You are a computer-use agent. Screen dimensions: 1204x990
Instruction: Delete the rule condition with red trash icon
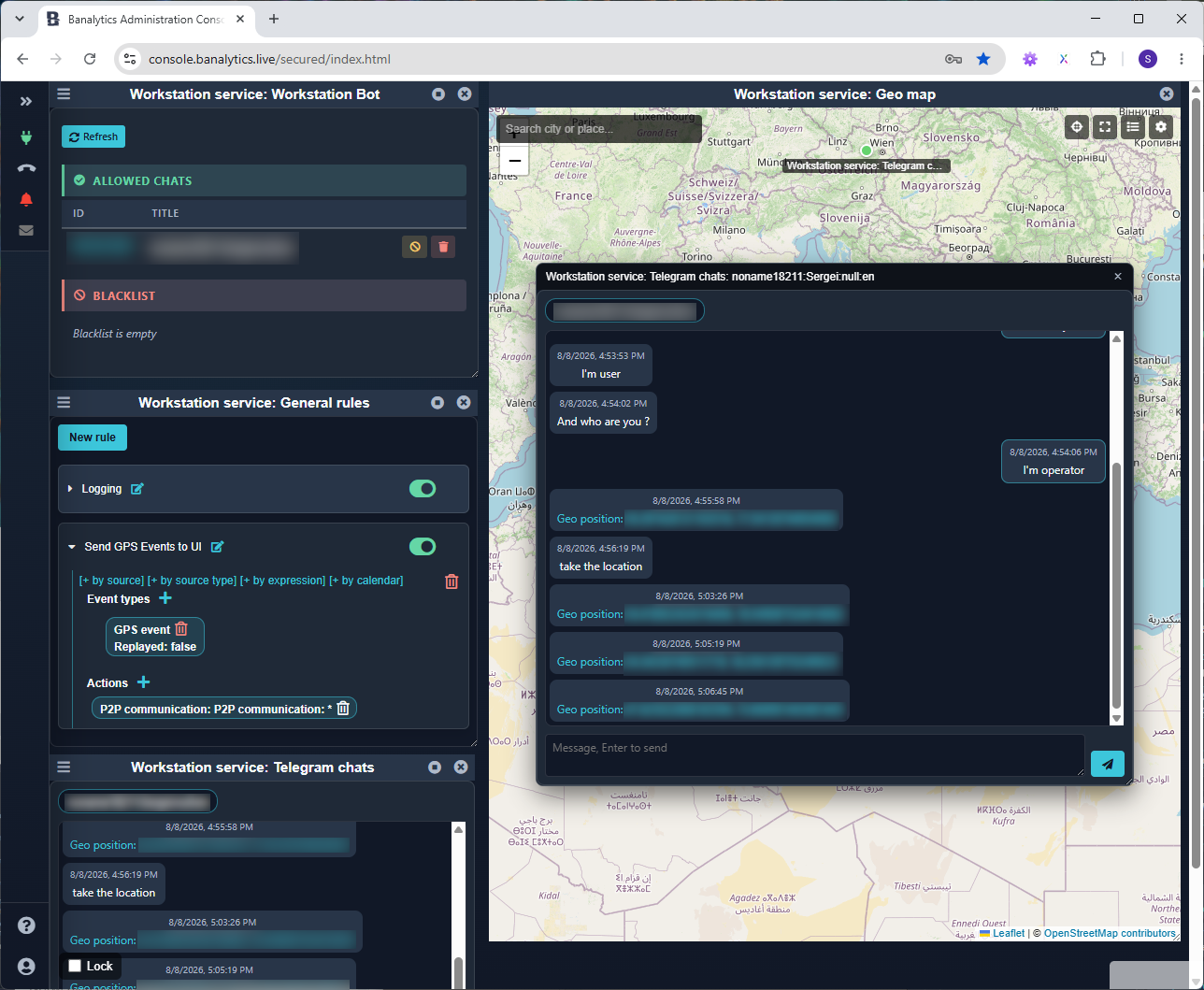coord(451,581)
